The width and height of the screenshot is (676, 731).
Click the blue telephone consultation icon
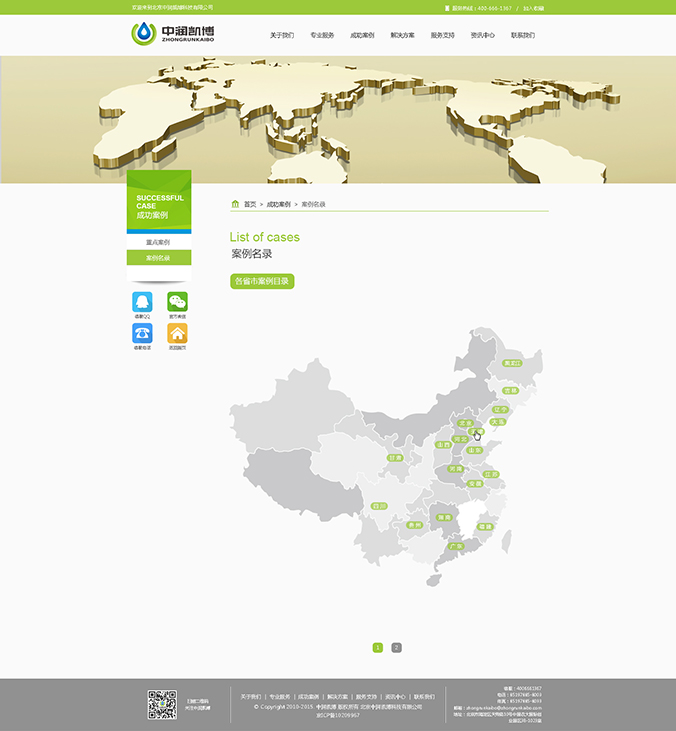142,333
